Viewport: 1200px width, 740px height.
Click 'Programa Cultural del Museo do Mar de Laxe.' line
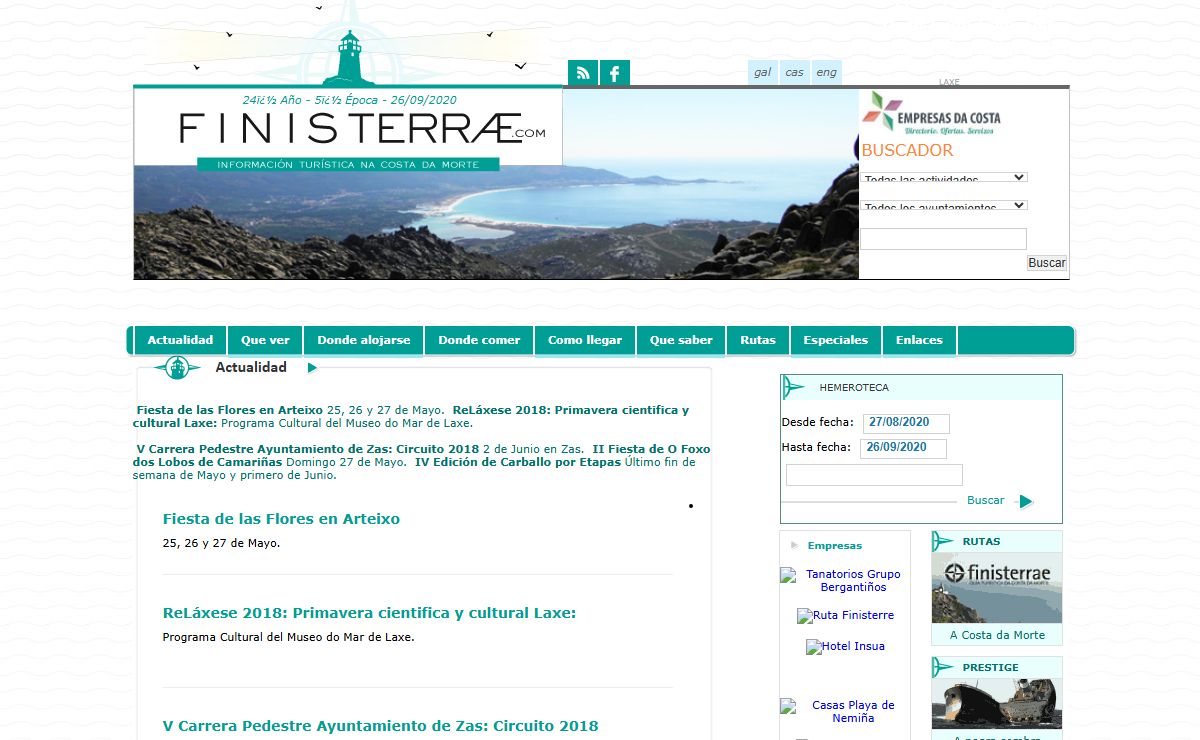[288, 637]
